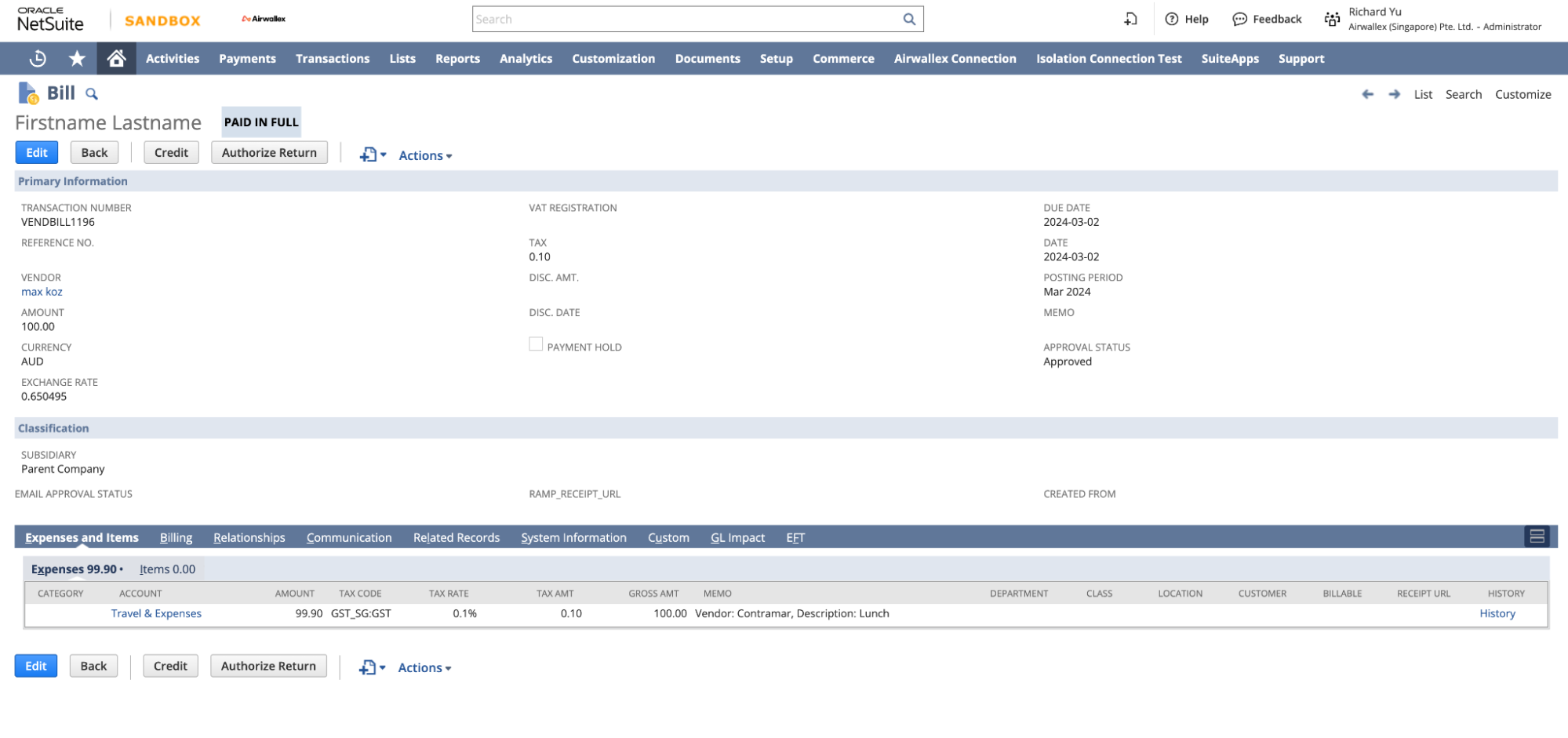Go to the Home dashboard icon
Viewport: 1568px width, 738px height.
click(x=116, y=59)
